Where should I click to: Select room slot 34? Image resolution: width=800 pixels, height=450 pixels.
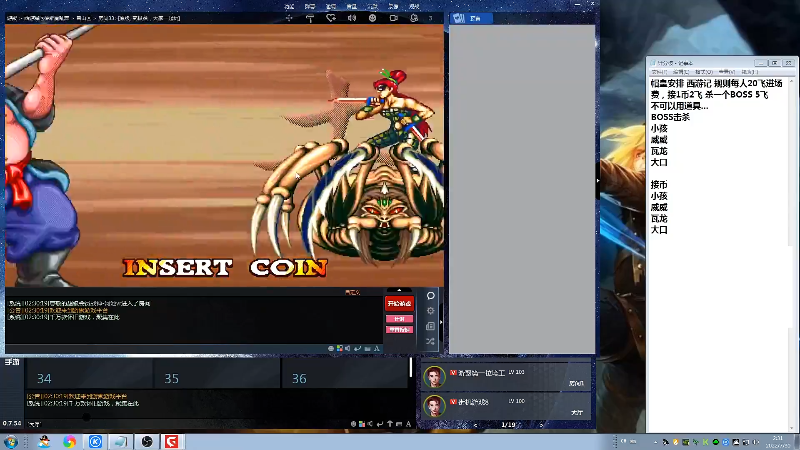click(89, 373)
